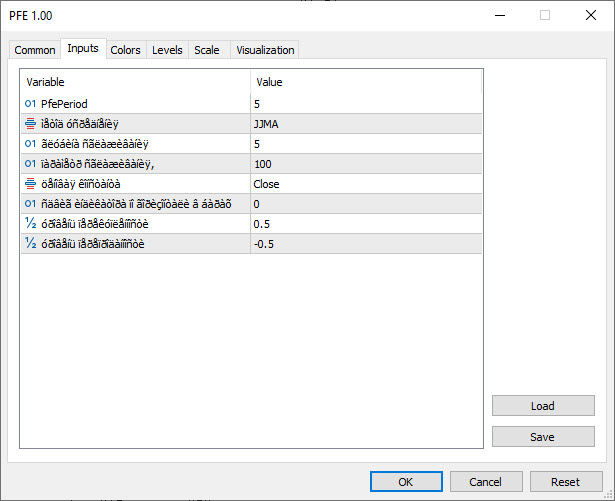
Task: Edit the PfePeriod value field
Action: pyautogui.click(x=365, y=104)
